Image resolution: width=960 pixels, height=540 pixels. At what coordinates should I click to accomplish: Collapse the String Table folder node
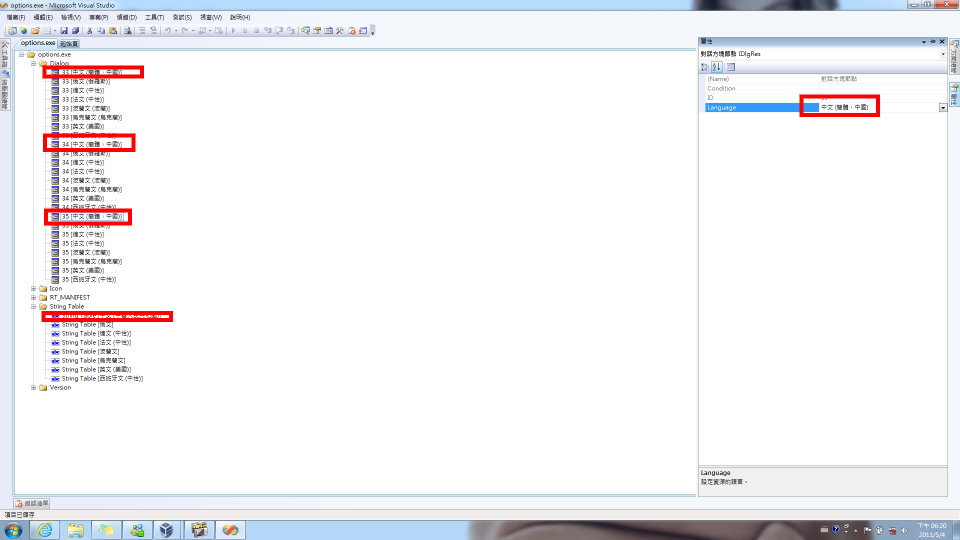tap(34, 306)
